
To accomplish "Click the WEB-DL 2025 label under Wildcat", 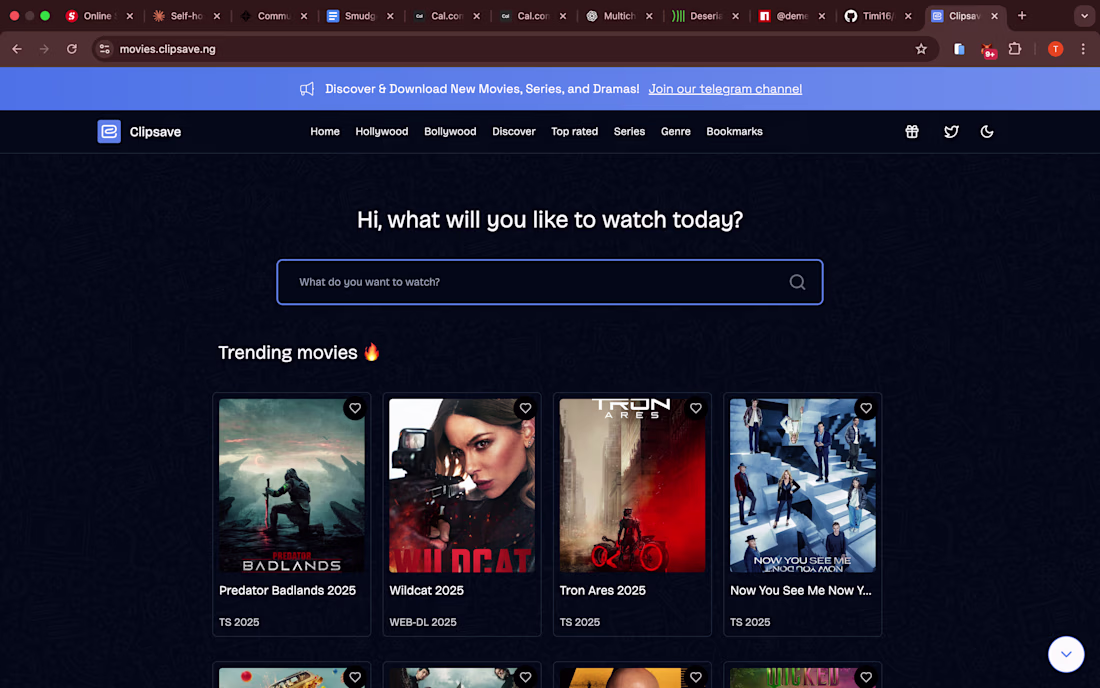I will [x=423, y=622].
